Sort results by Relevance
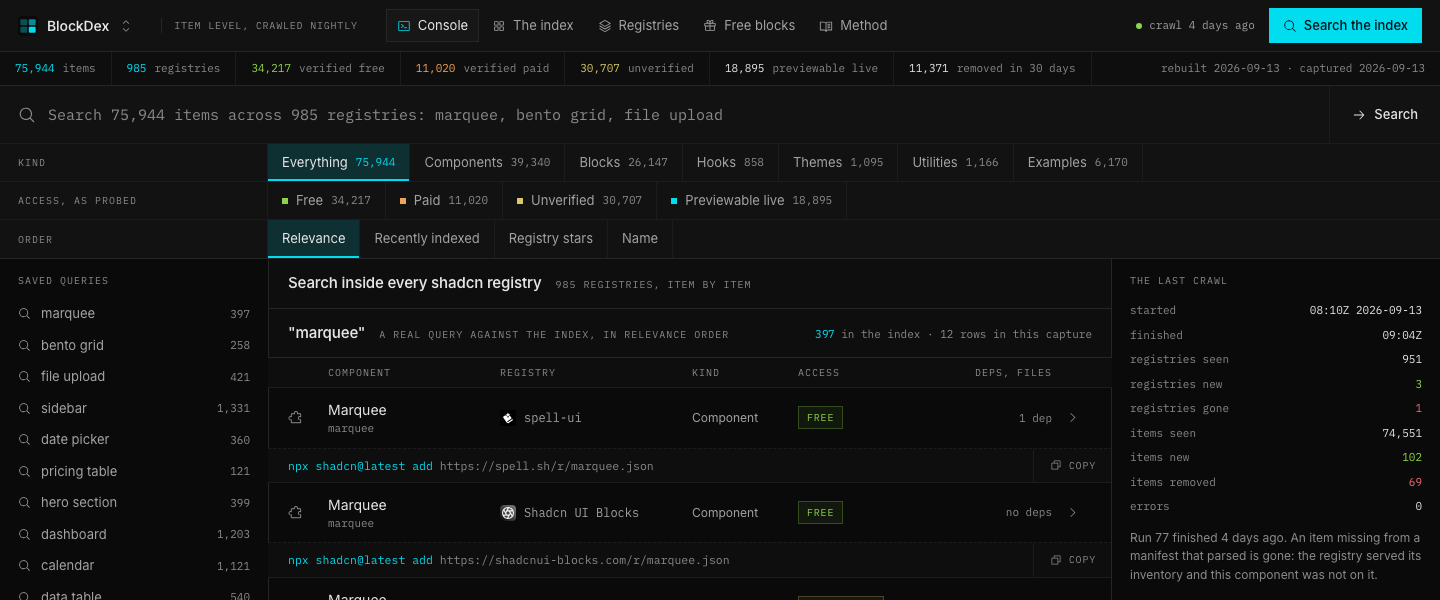Screen dimensions: 1440x600 click(x=314, y=238)
